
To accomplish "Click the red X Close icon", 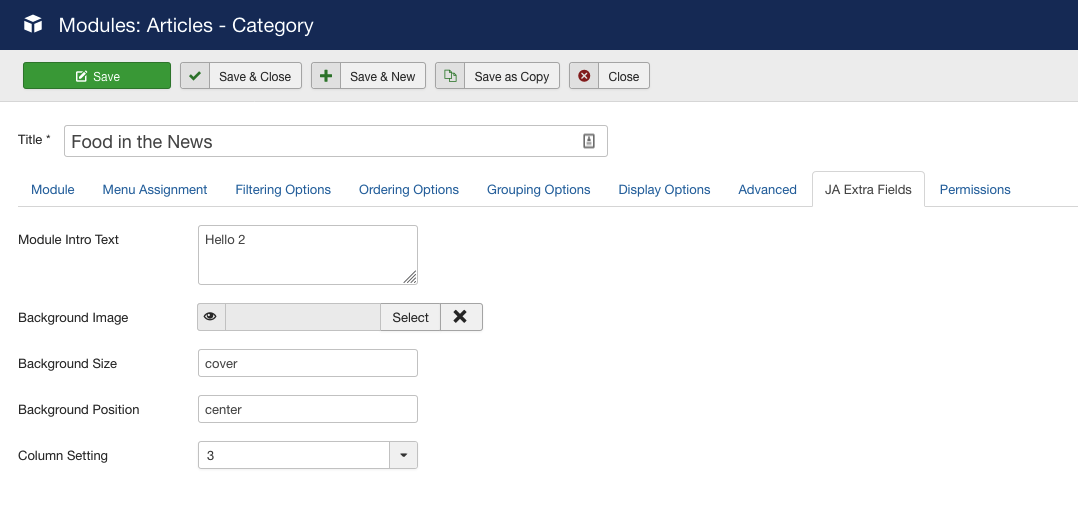I will coord(584,76).
